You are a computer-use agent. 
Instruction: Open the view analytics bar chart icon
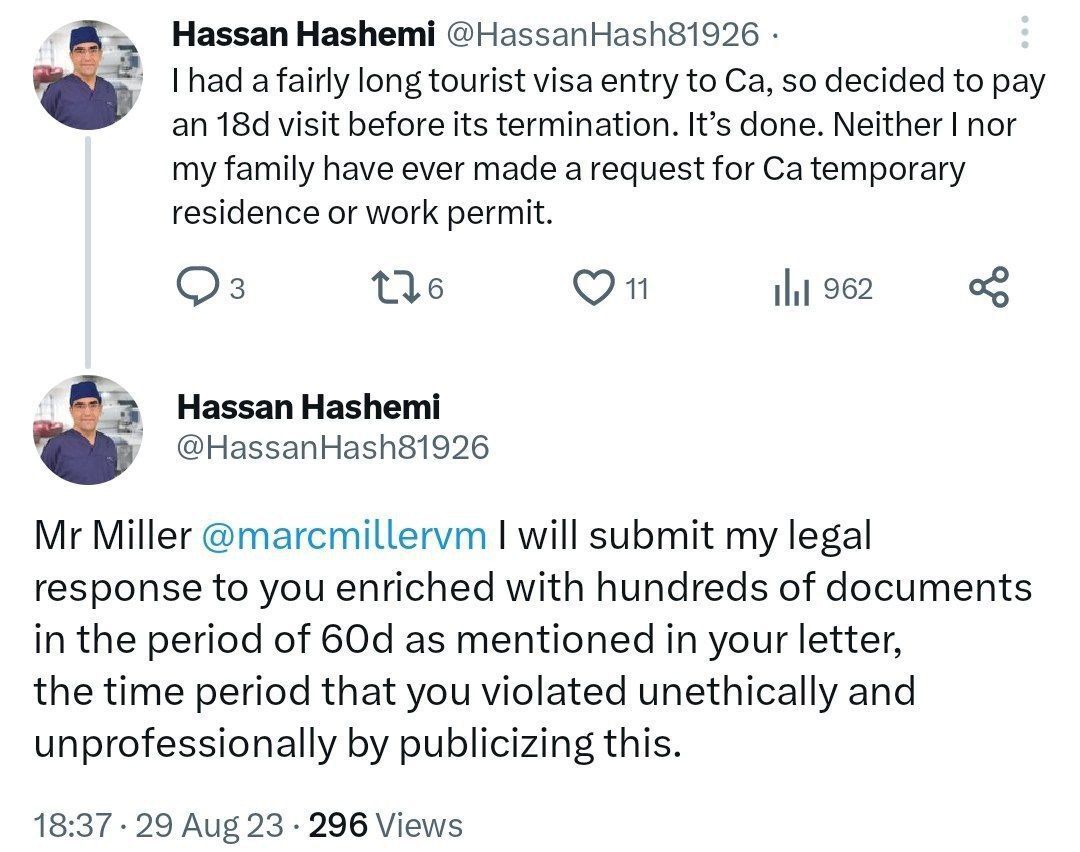point(790,289)
